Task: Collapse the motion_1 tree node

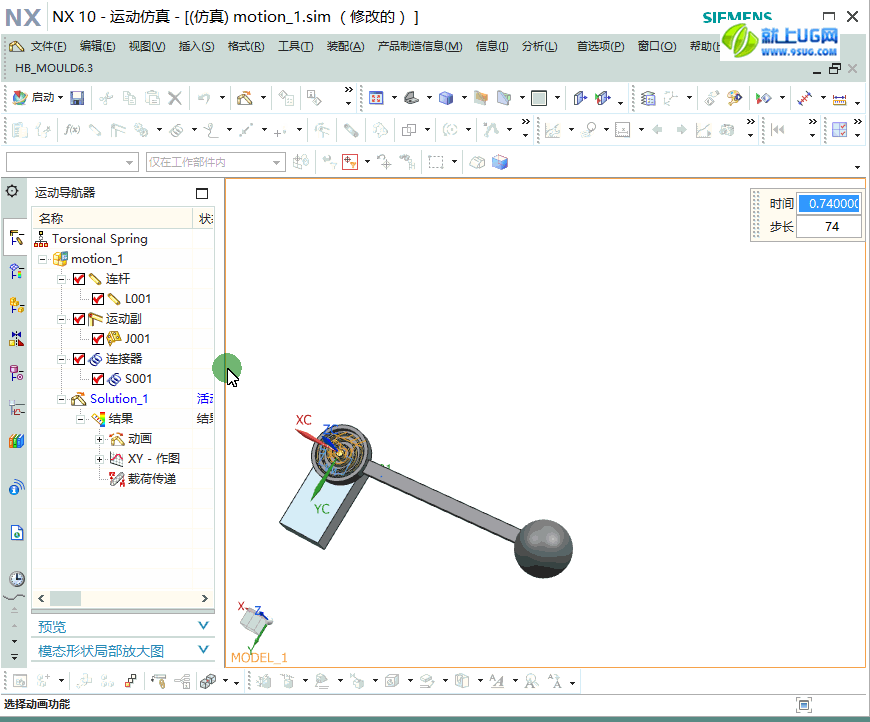Action: point(42,259)
